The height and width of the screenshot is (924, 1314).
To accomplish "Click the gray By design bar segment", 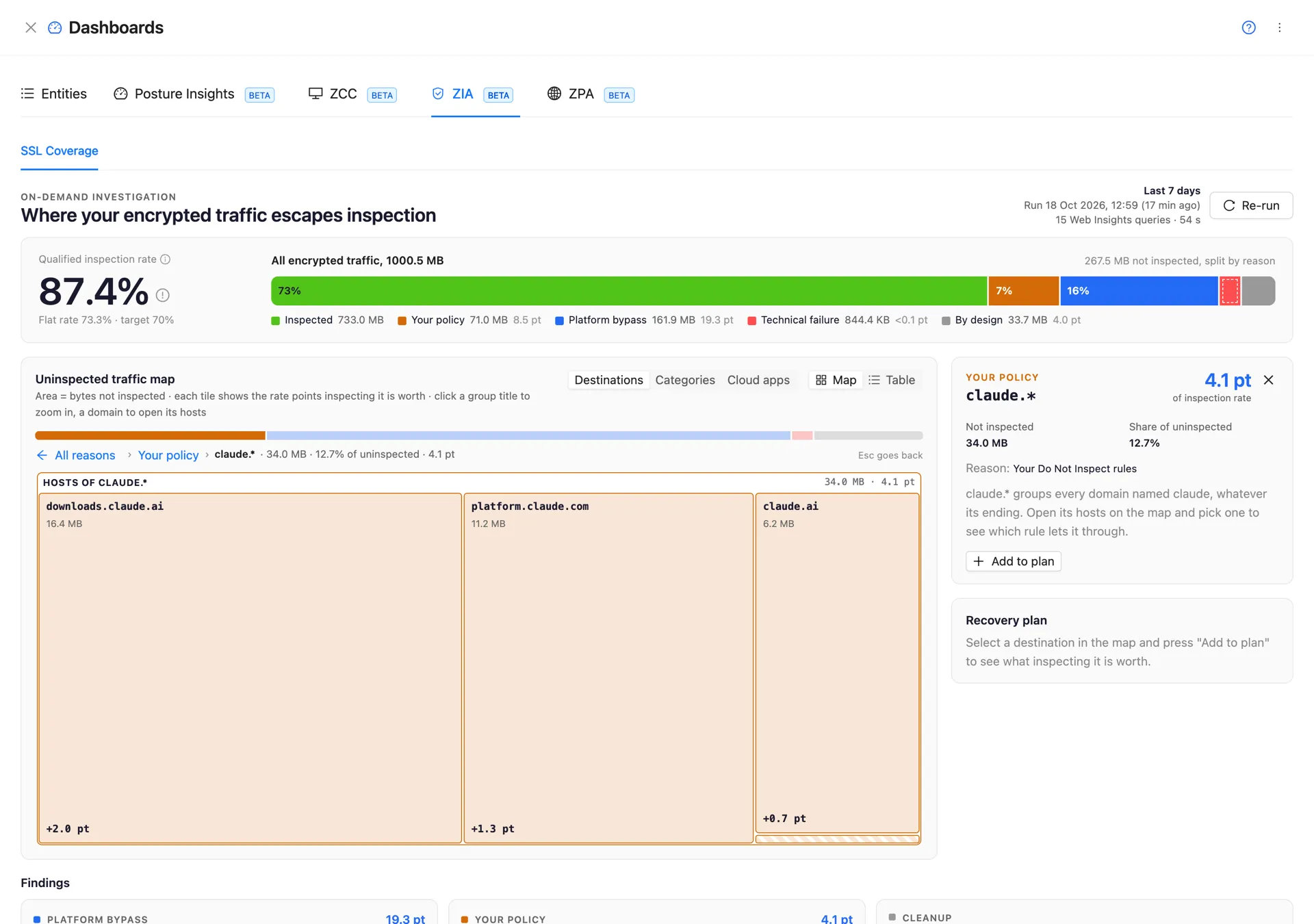I will 1259,291.
